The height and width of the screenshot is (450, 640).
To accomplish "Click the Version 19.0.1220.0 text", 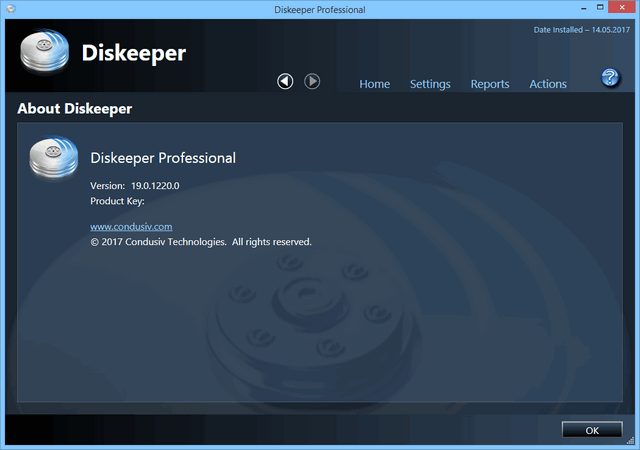I will 140,186.
